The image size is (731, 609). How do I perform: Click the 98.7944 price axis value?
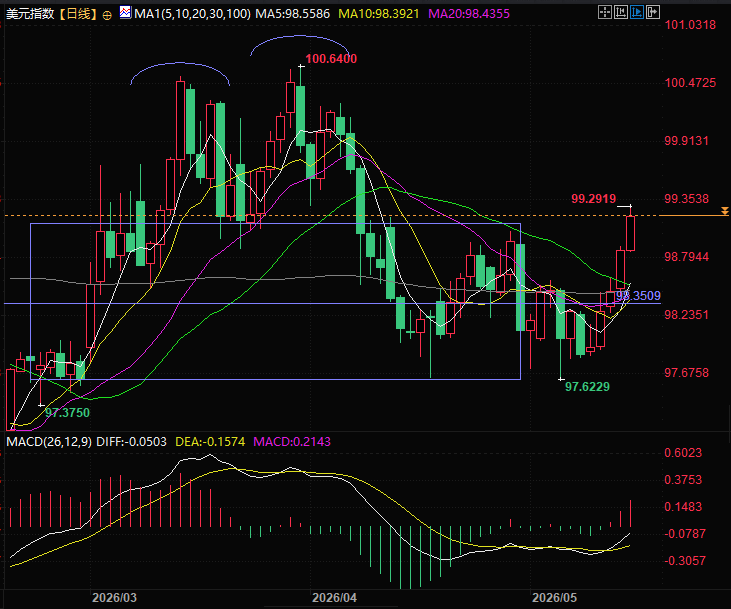[x=686, y=257]
